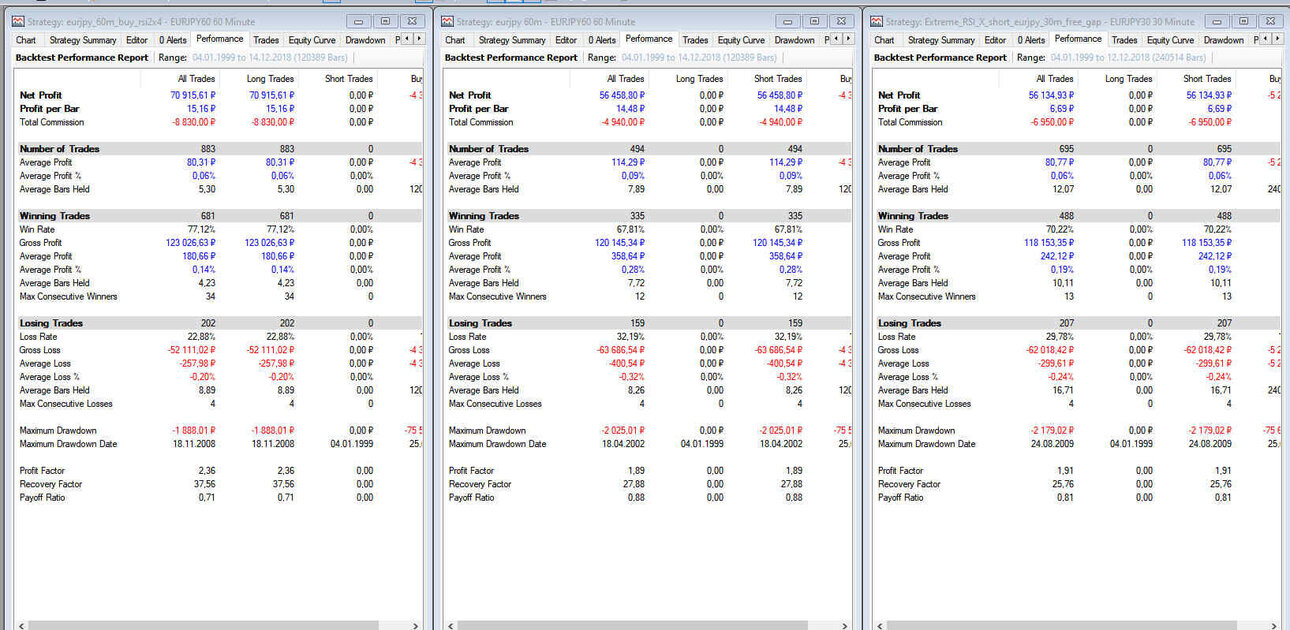This screenshot has width=1290, height=630.
Task: Click All Trades drawdown date '24.08.2009' in right window
Action: pyautogui.click(x=1053, y=444)
